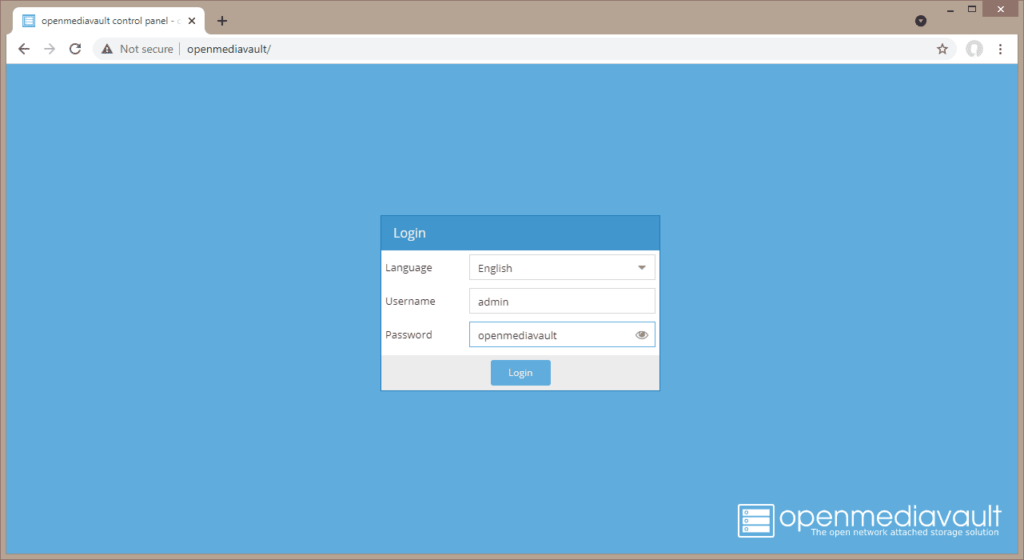The height and width of the screenshot is (560, 1024).
Task: Close the browser window
Action: click(999, 9)
